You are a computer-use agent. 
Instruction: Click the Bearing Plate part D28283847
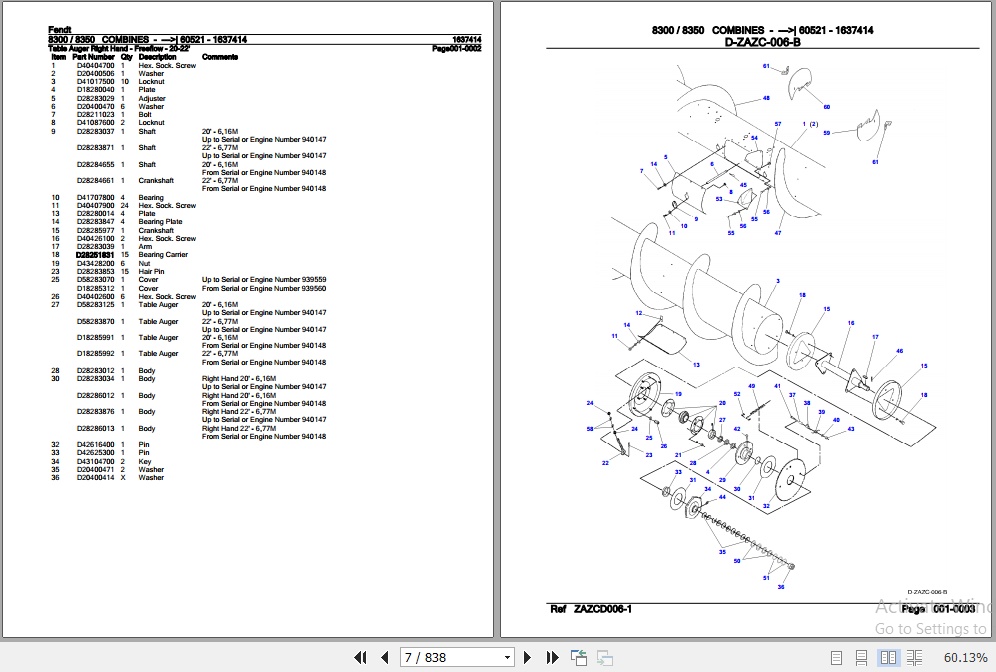(x=95, y=222)
